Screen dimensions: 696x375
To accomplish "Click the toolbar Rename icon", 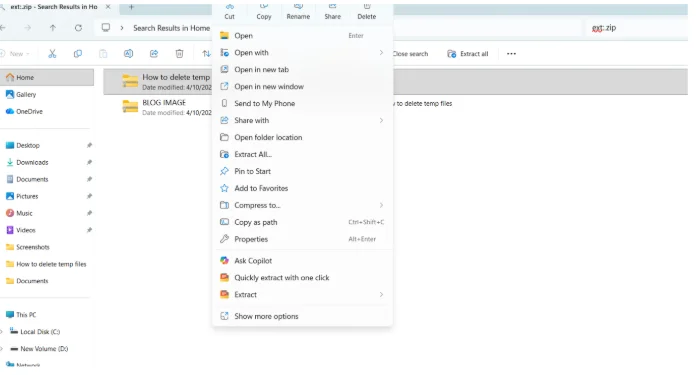I will (128, 54).
